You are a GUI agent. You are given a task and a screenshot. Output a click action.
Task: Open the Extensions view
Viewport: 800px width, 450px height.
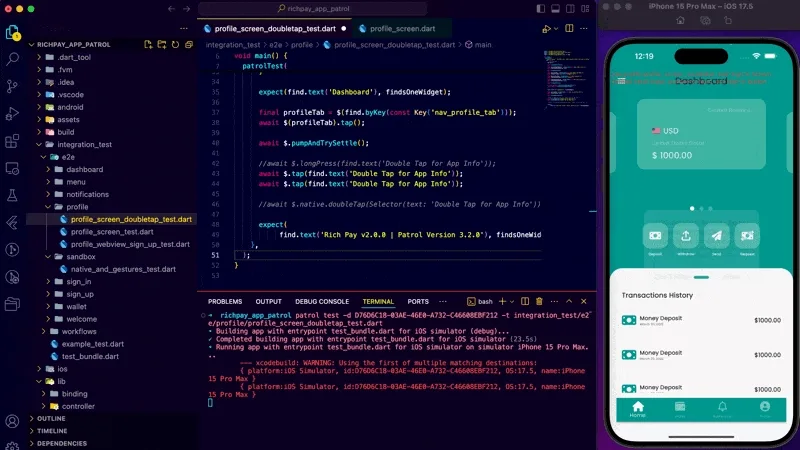pos(13,140)
